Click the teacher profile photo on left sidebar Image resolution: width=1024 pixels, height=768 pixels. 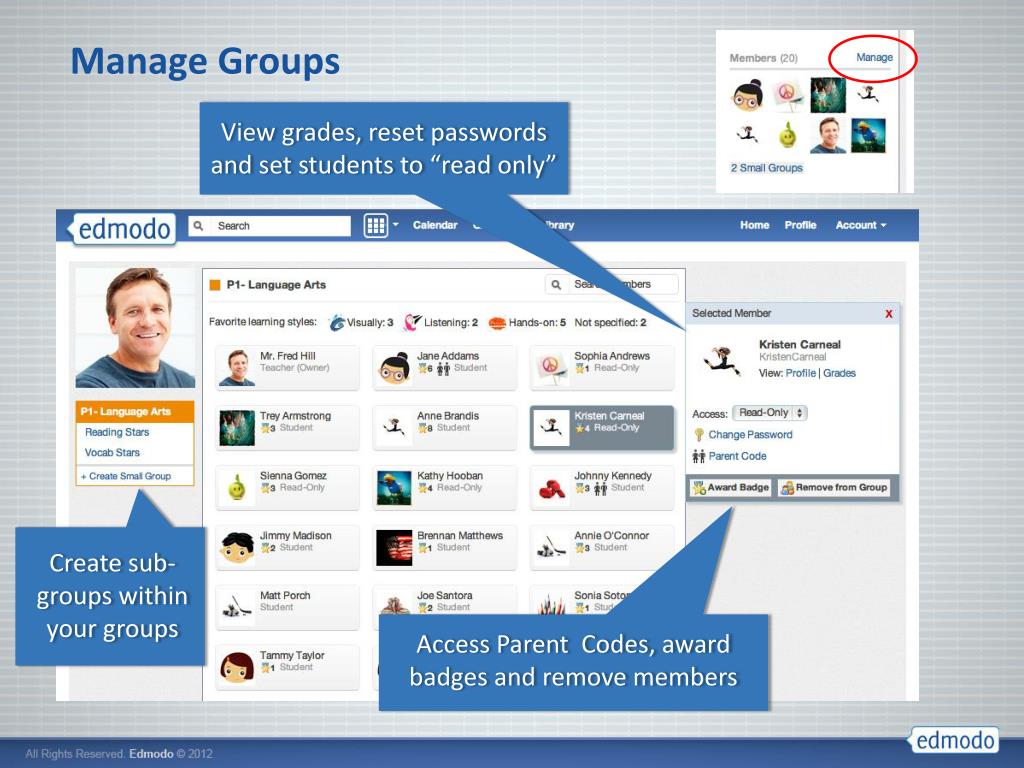click(x=135, y=327)
